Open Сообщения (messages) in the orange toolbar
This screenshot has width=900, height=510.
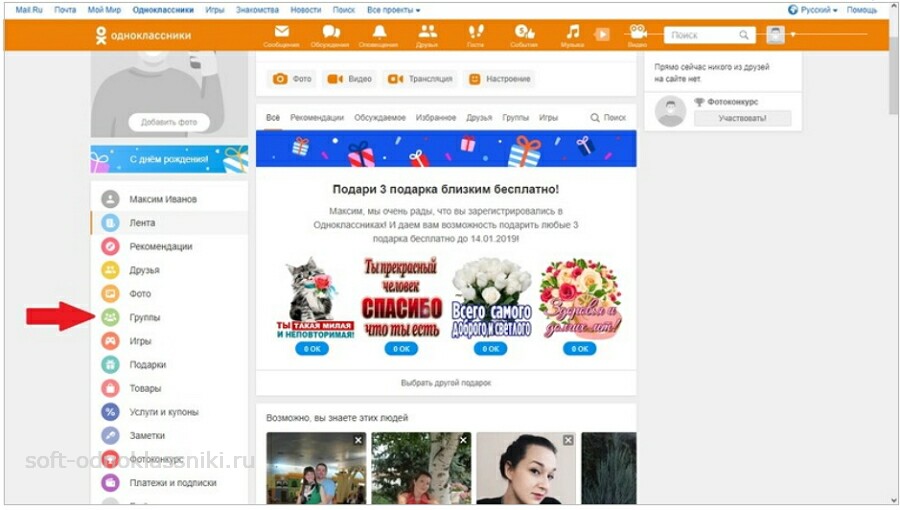pyautogui.click(x=281, y=34)
